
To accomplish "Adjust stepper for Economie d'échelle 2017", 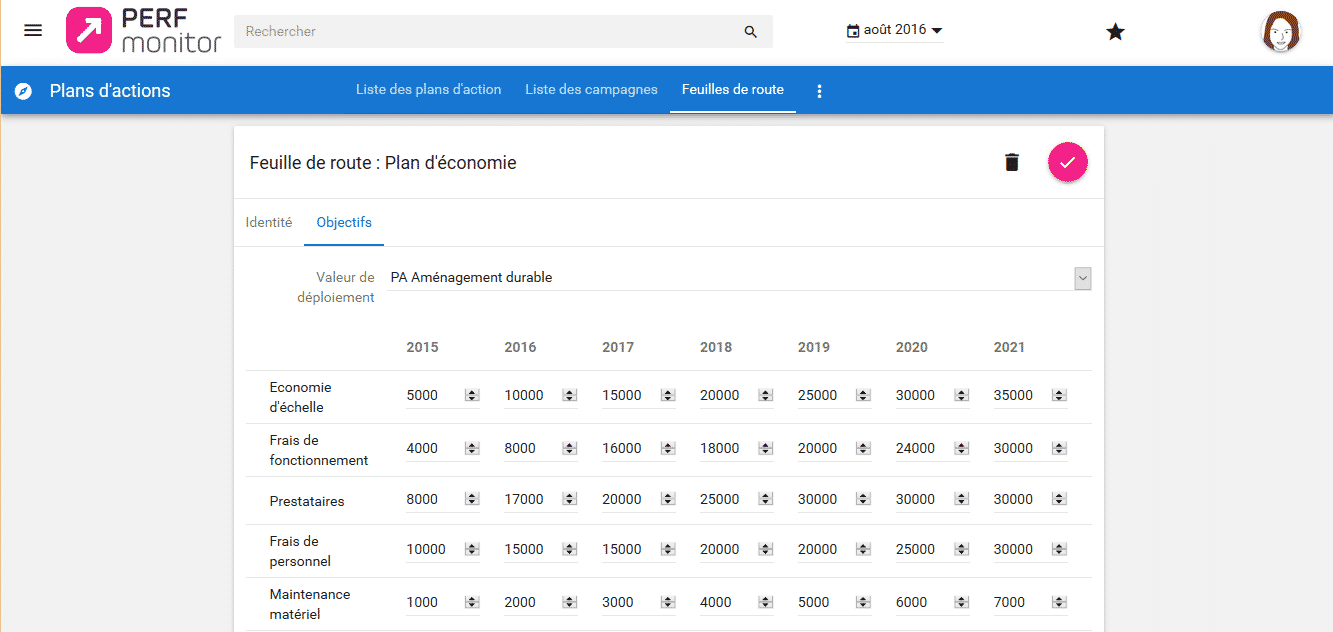I will pyautogui.click(x=668, y=396).
